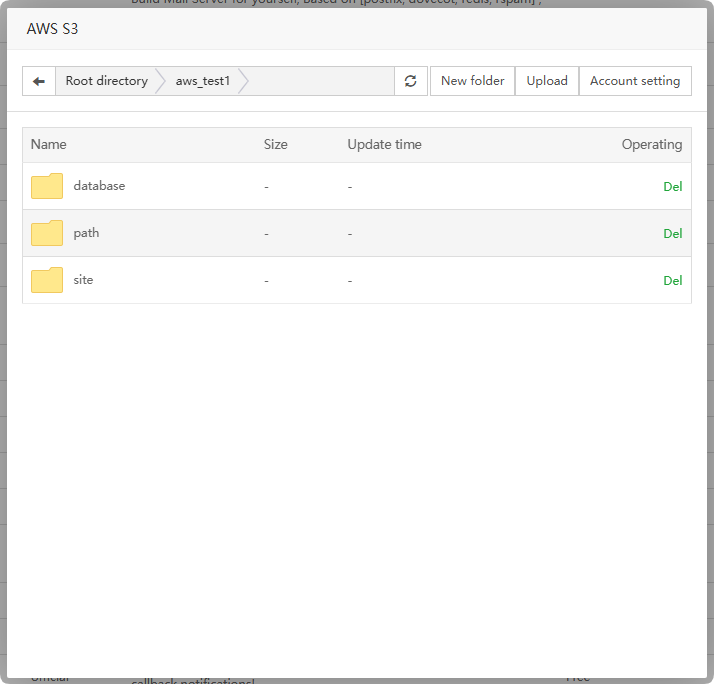Click the Size column header
Viewport: 714px width, 684px height.
coord(275,145)
